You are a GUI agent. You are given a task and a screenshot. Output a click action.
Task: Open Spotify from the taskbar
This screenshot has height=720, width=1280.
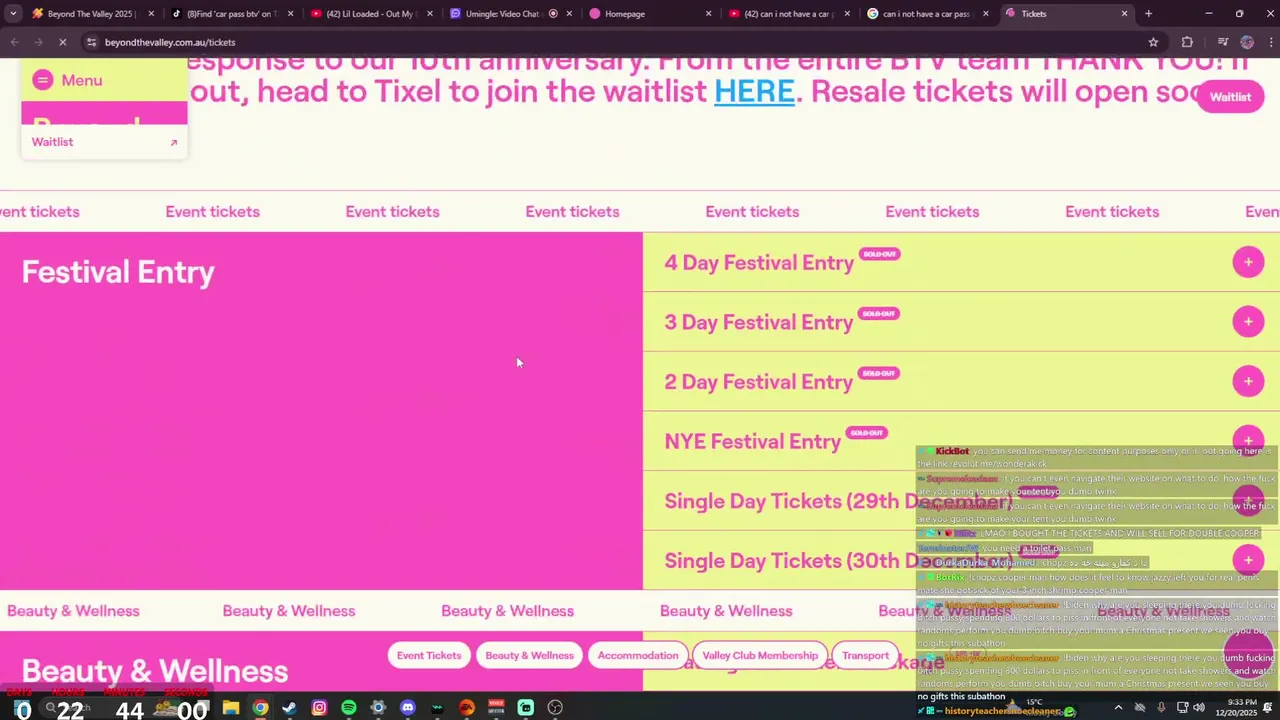pos(349,708)
